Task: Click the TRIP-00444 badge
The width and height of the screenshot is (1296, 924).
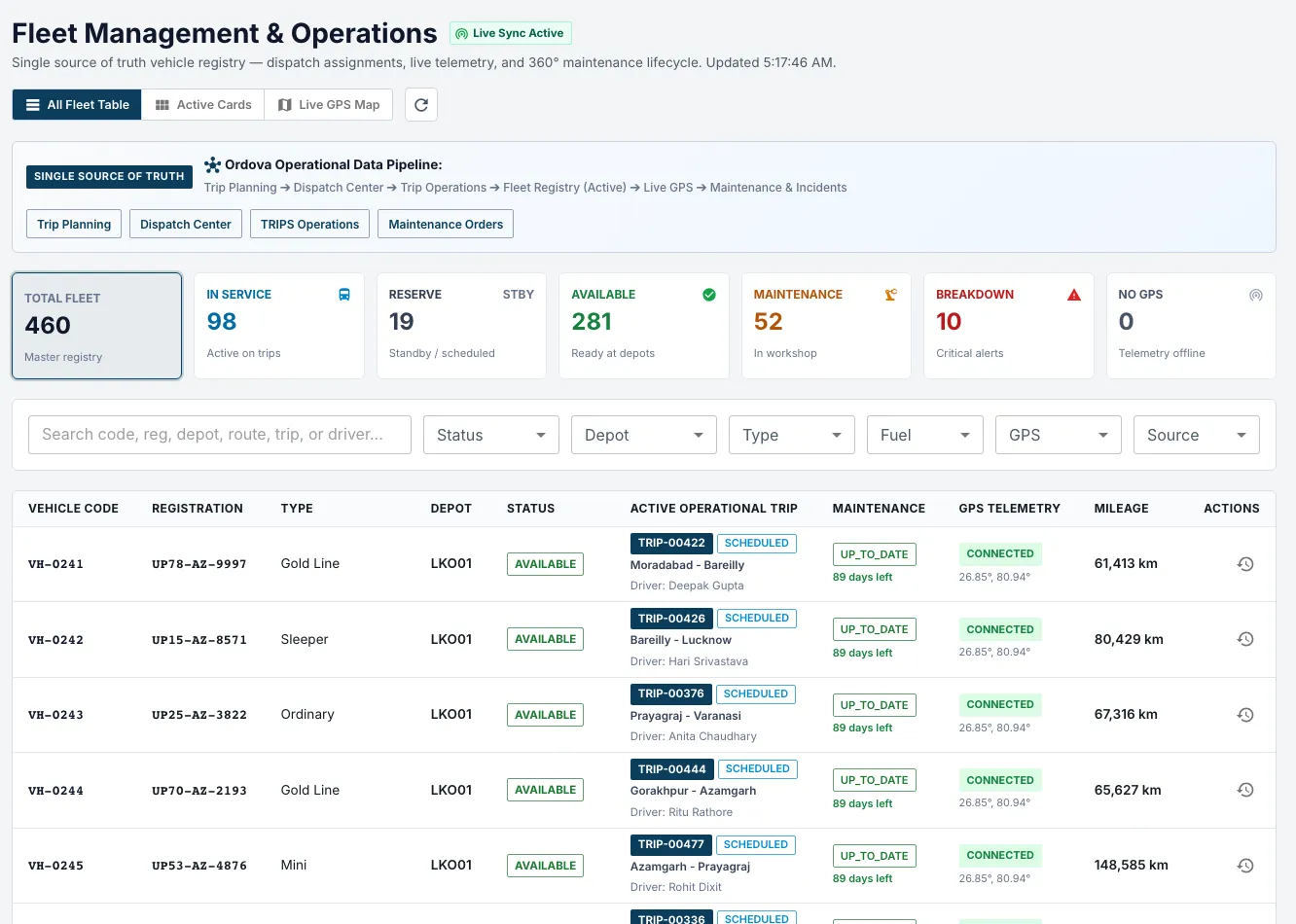Action: (x=672, y=769)
